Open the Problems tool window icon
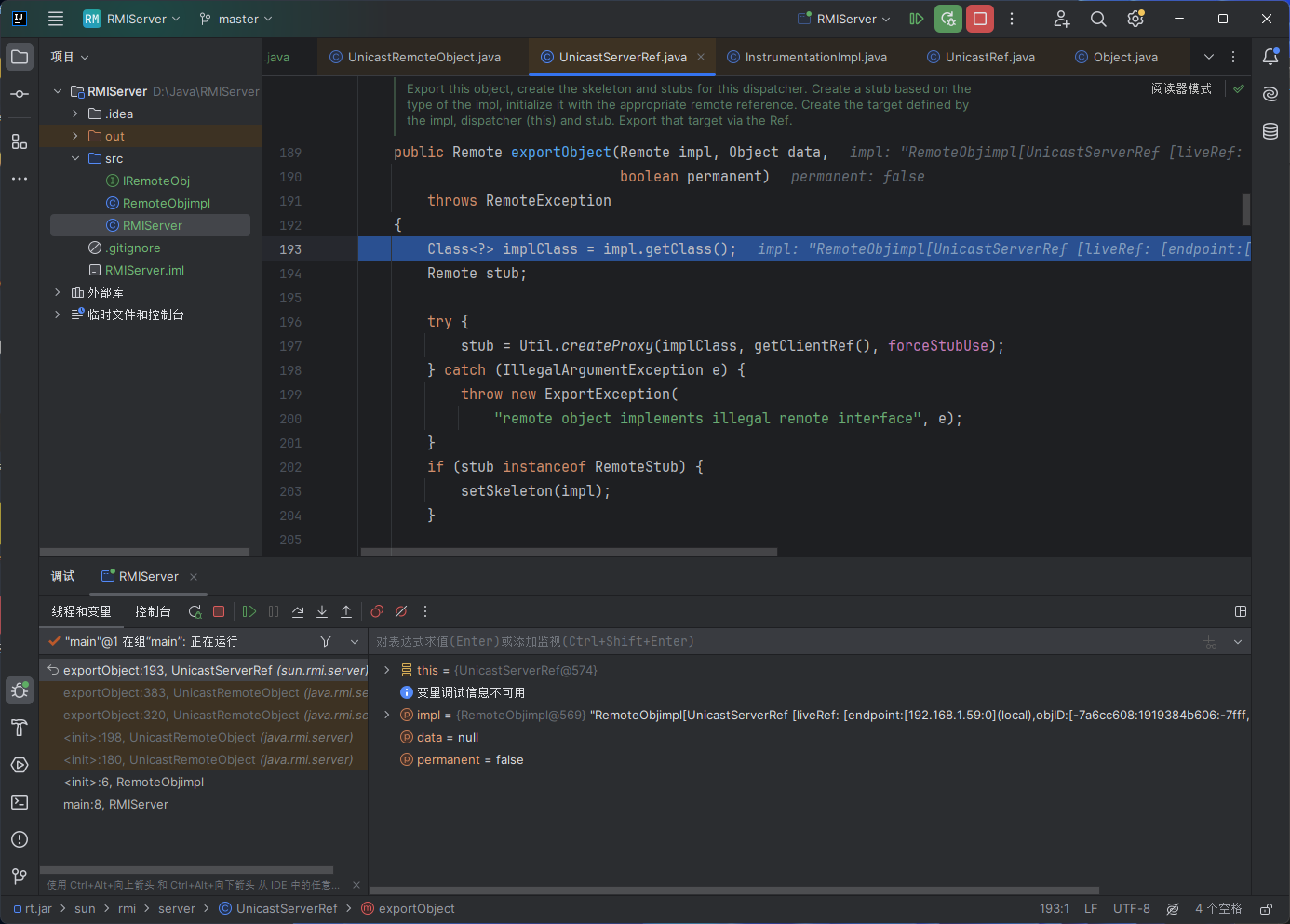The height and width of the screenshot is (924, 1290). coord(20,839)
